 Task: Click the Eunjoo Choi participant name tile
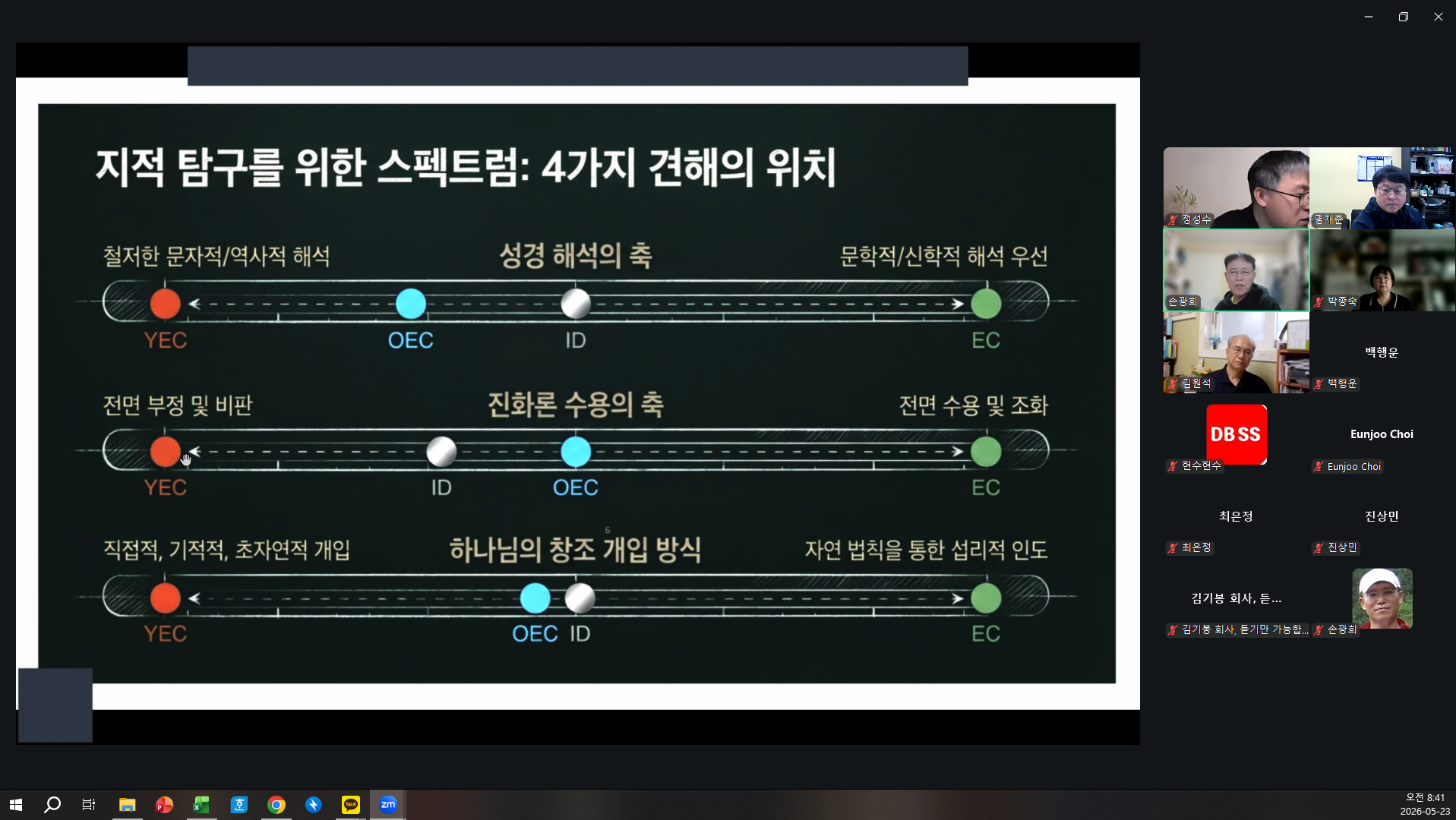(x=1382, y=434)
